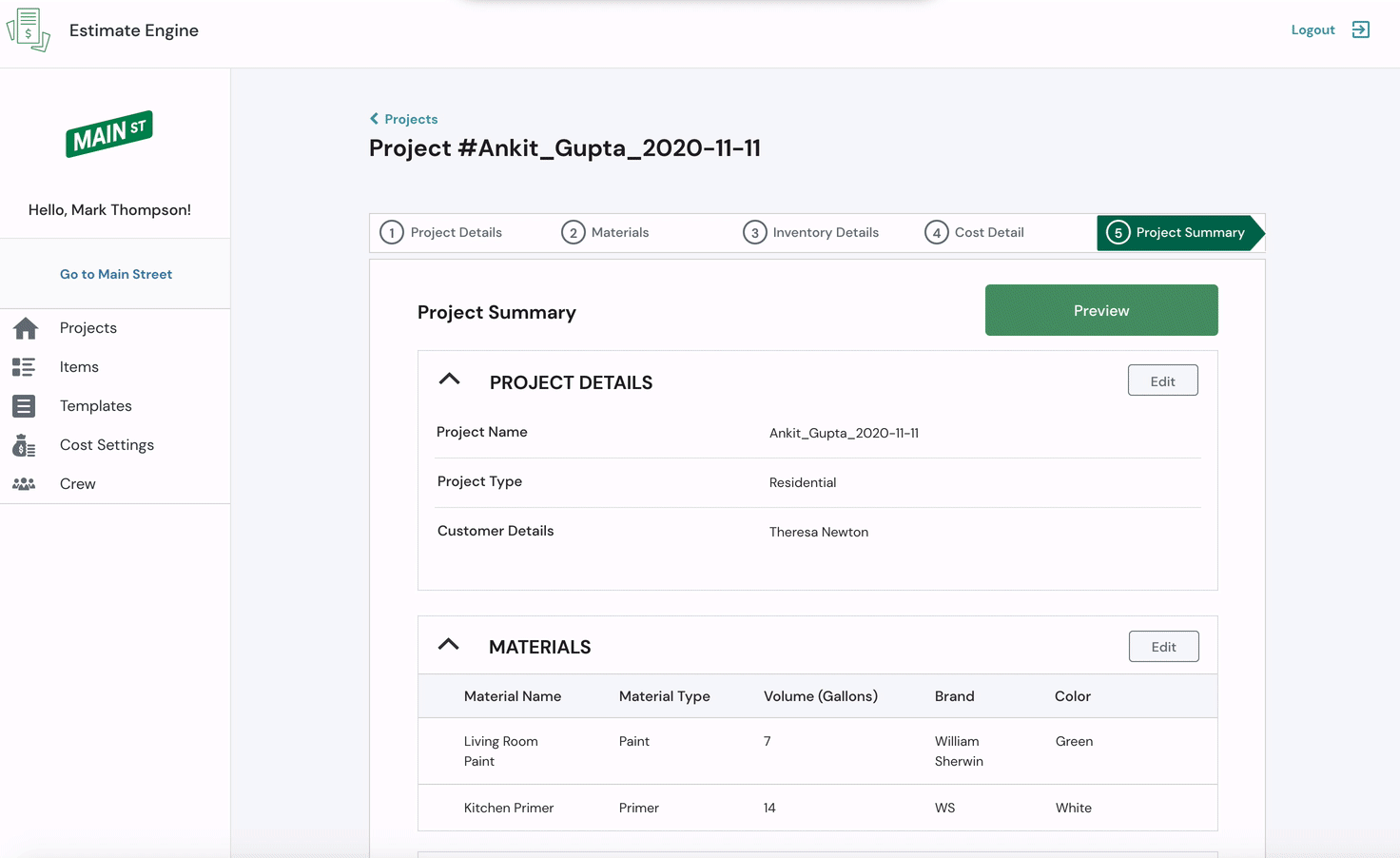The image size is (1400, 858).
Task: Click the Crew people icon in sidebar
Action: click(24, 484)
